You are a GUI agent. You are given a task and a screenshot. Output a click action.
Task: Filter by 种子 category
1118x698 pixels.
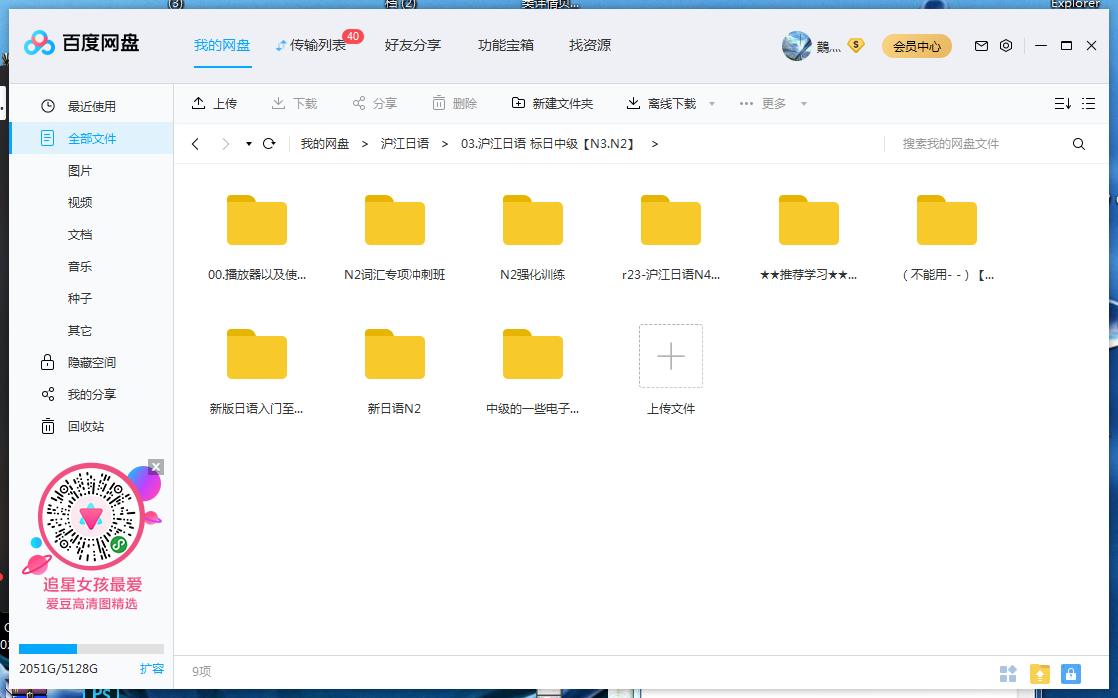80,298
